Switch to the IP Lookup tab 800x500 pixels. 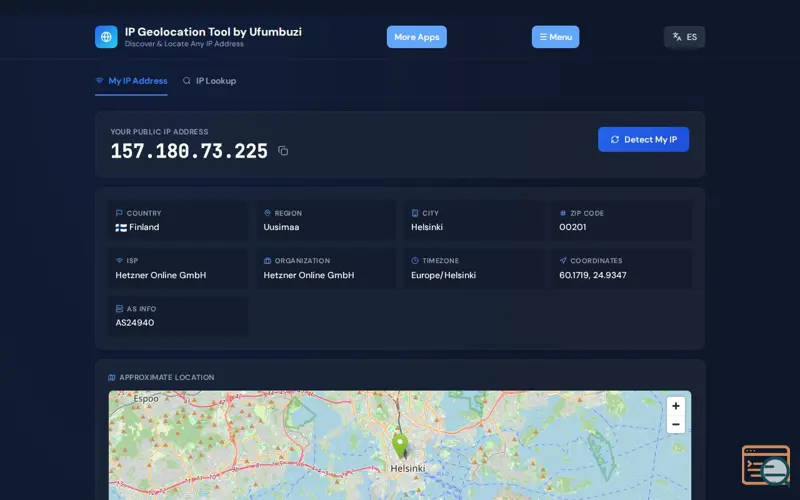(x=209, y=81)
